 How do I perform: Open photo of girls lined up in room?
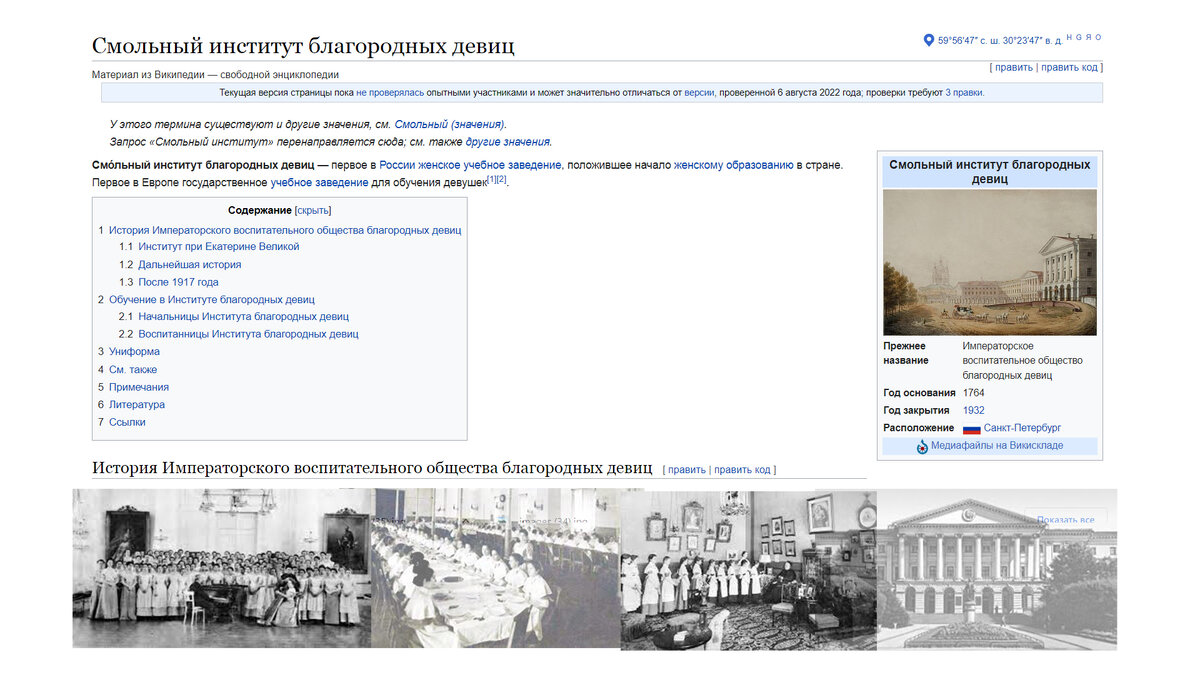[x=748, y=569]
